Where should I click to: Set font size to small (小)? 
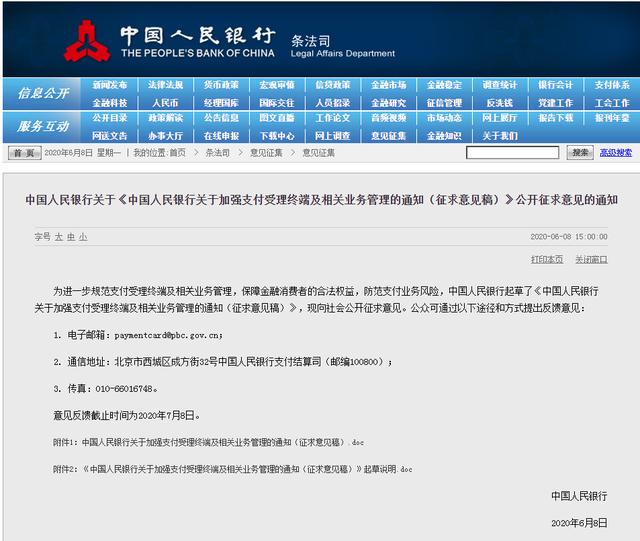pos(83,237)
